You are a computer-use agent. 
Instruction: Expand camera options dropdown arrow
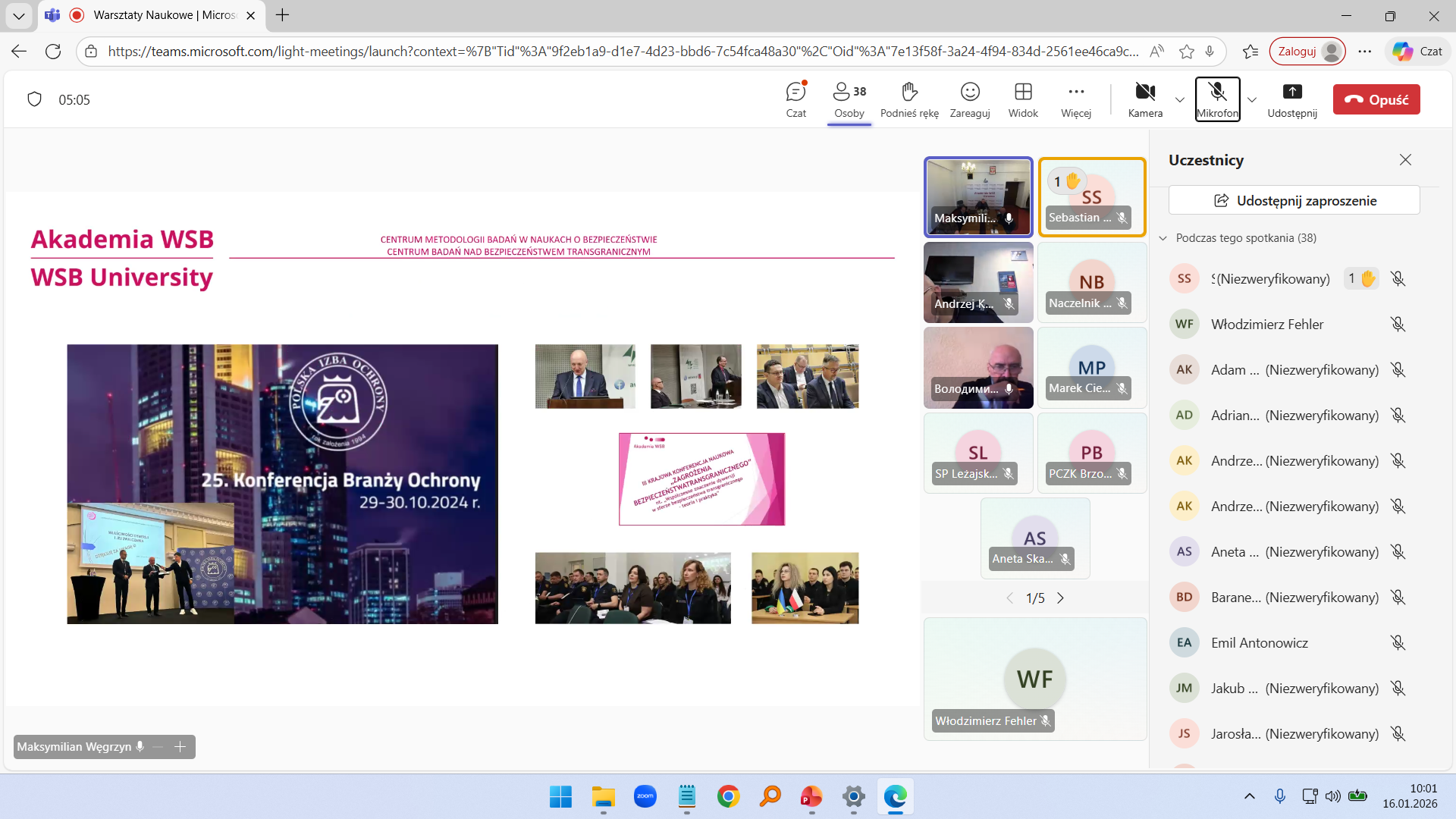click(x=1180, y=100)
